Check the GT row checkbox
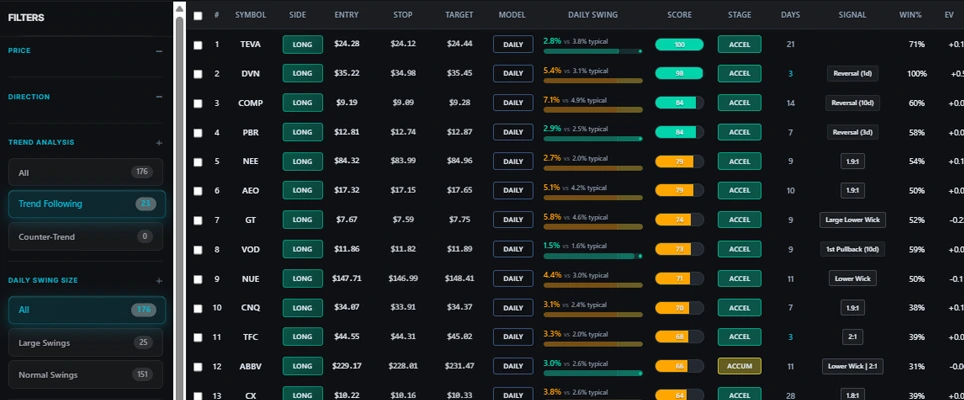Image resolution: width=964 pixels, height=400 pixels. 197,221
